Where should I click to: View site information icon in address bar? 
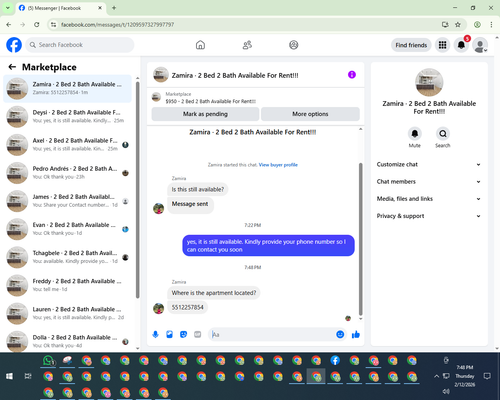(x=53, y=25)
